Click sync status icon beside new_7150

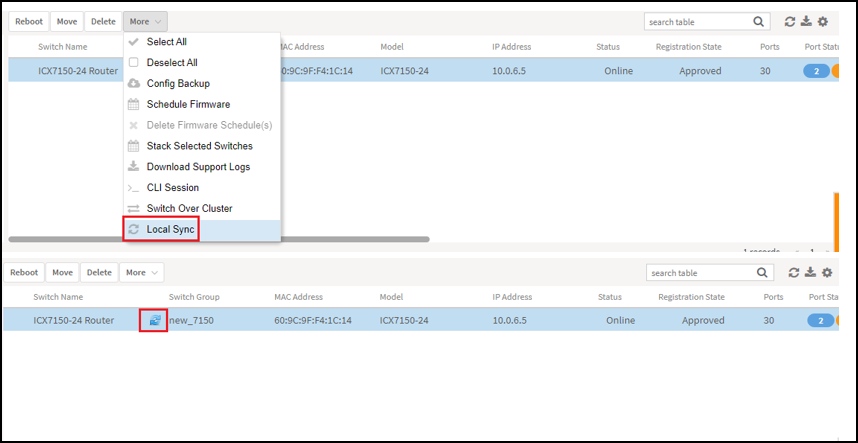(155, 320)
